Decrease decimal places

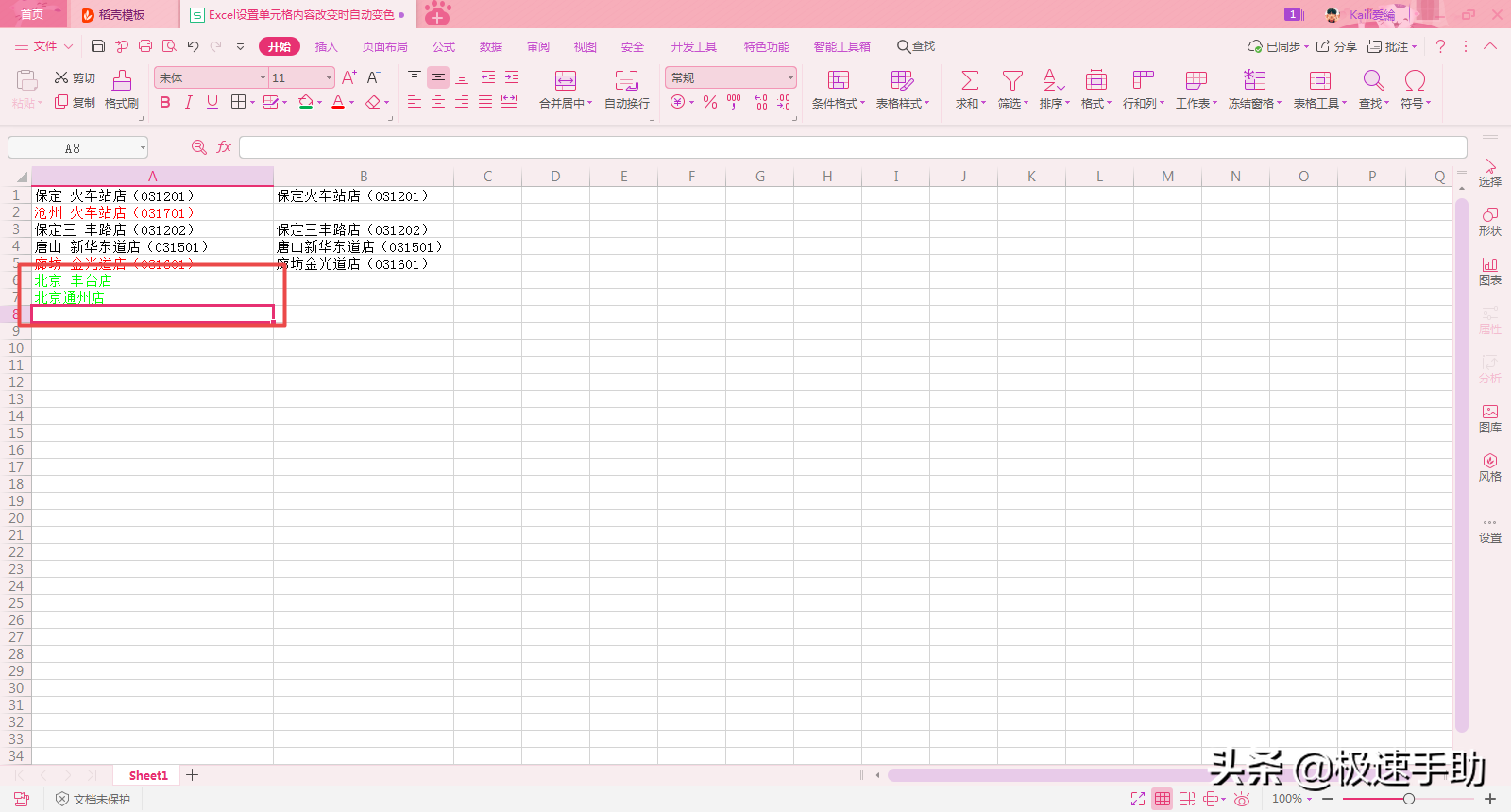coord(784,102)
